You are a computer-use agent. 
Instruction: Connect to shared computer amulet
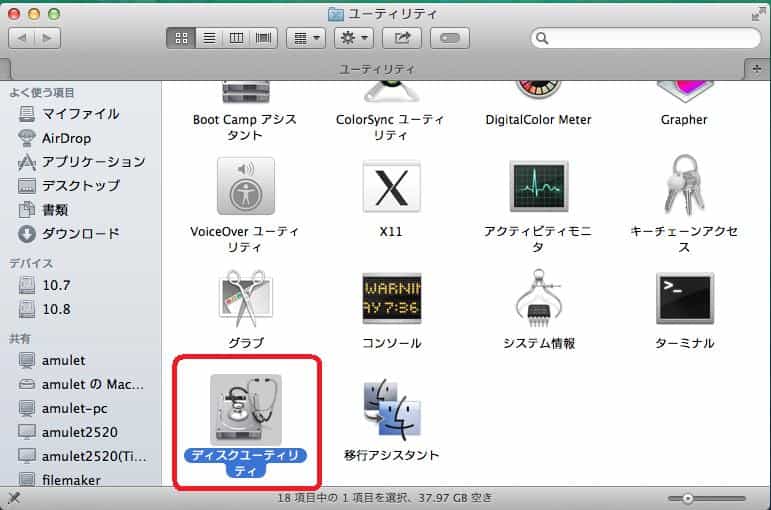click(52, 360)
